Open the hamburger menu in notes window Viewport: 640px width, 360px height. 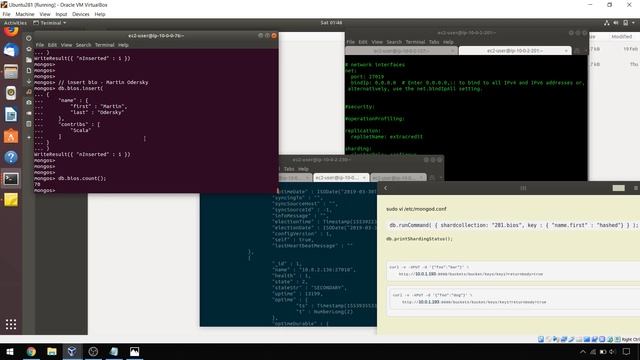636,188
